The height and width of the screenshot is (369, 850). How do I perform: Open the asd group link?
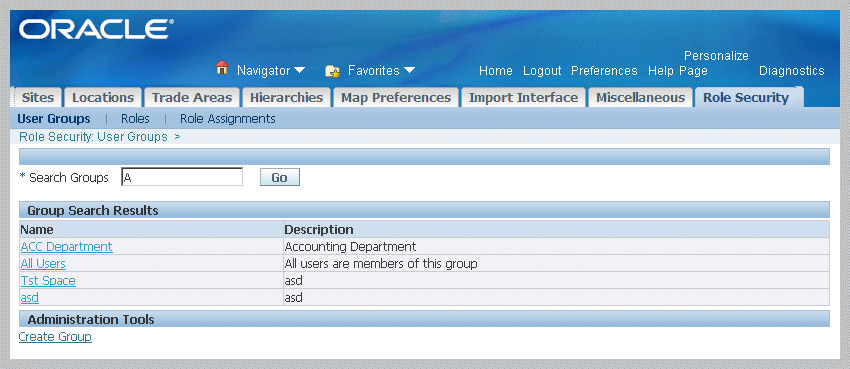(30, 297)
